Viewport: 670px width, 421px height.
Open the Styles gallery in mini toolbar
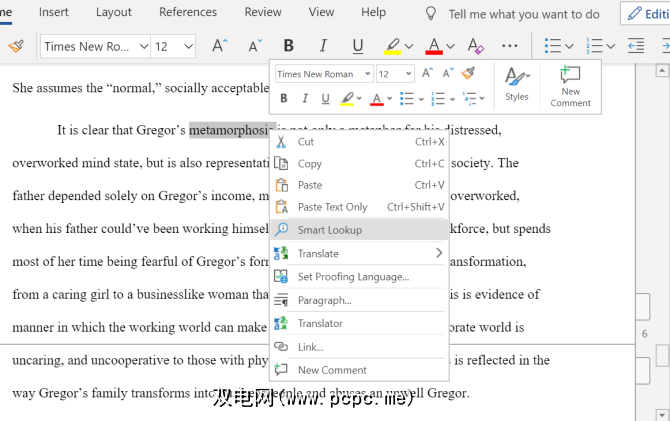point(516,85)
